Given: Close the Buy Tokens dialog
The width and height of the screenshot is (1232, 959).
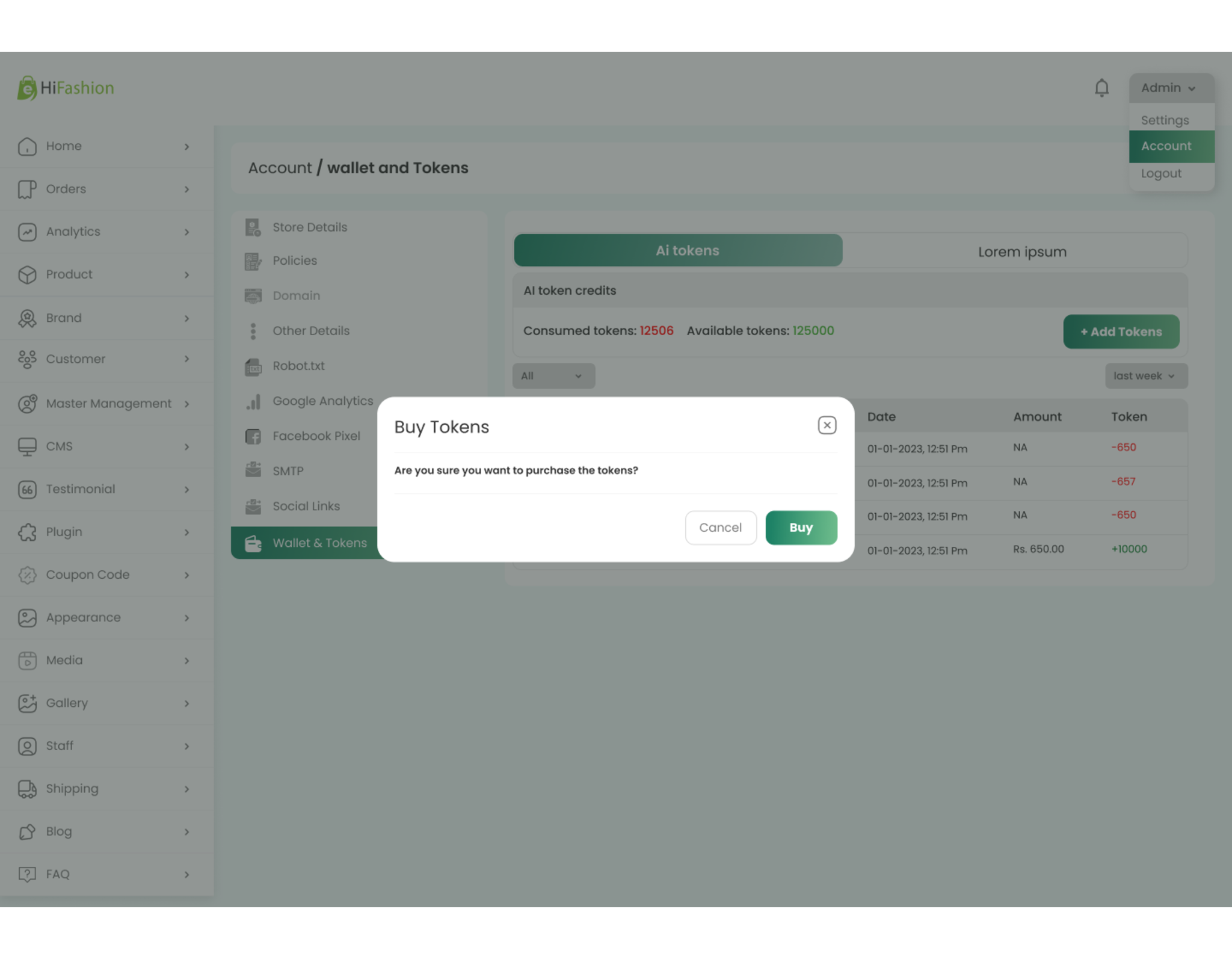Looking at the screenshot, I should pos(827,425).
